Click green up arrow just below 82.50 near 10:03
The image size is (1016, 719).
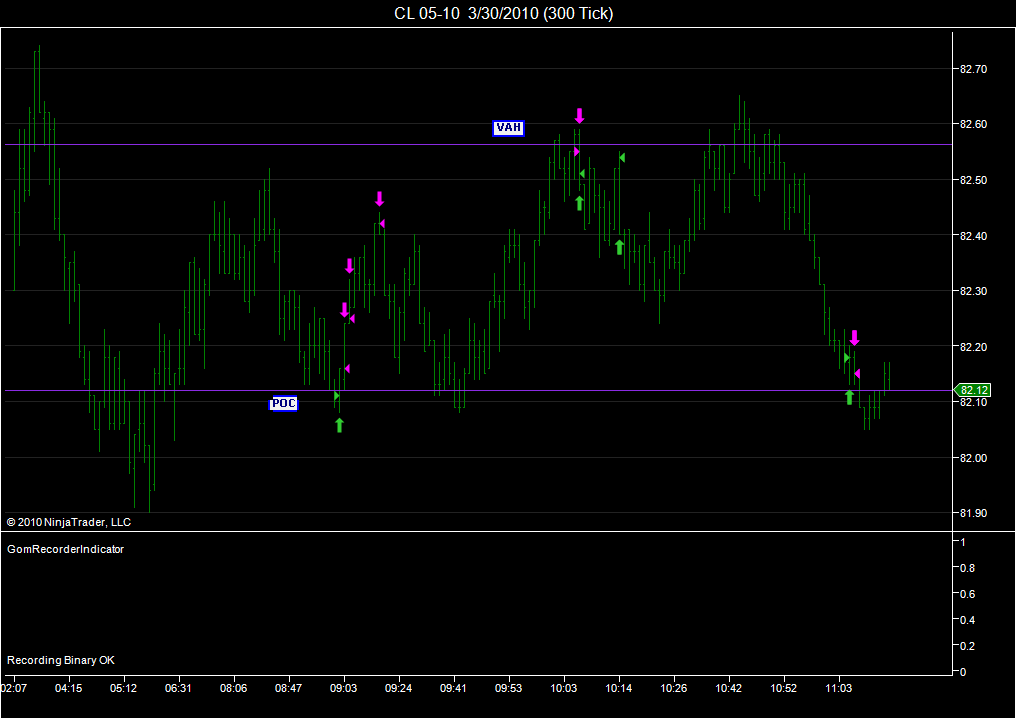click(579, 203)
